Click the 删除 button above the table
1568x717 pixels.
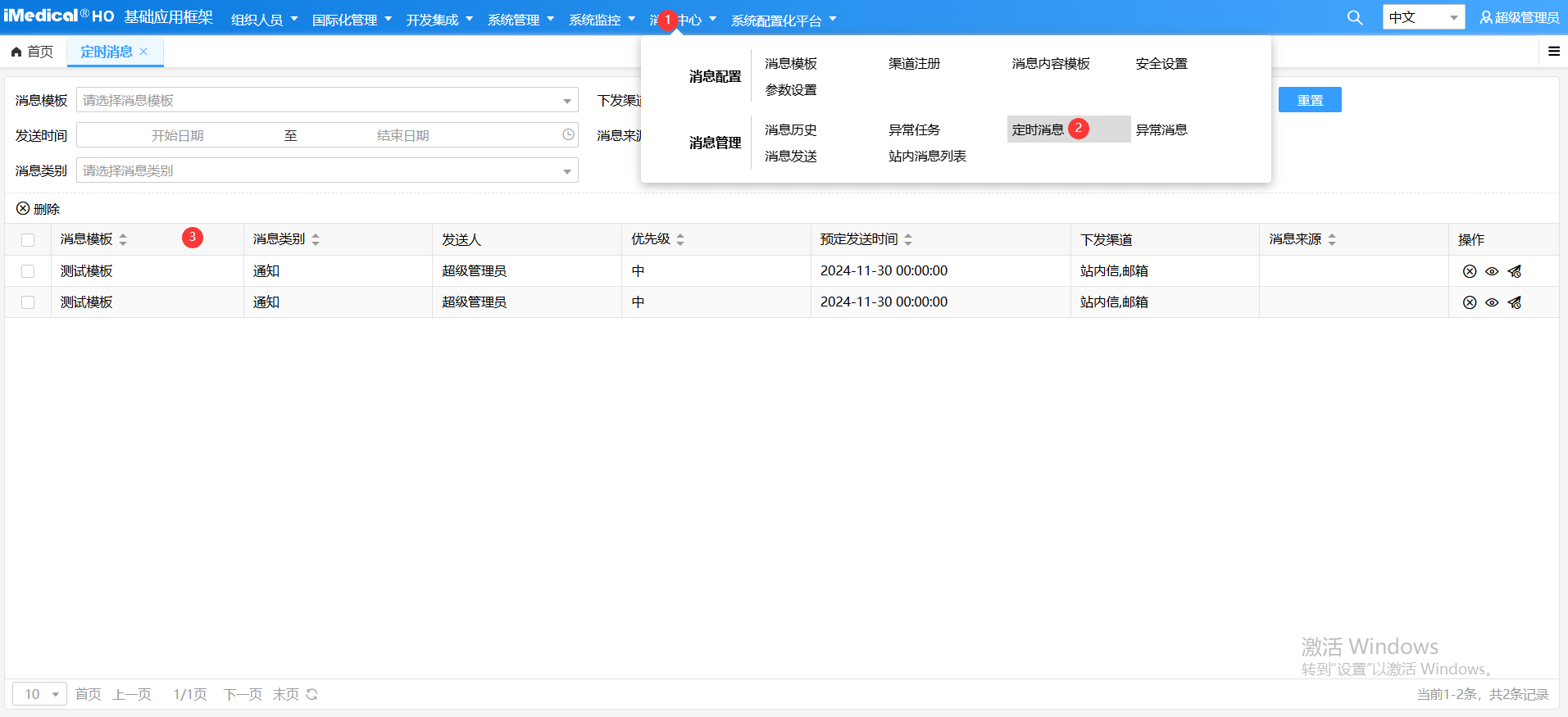39,209
